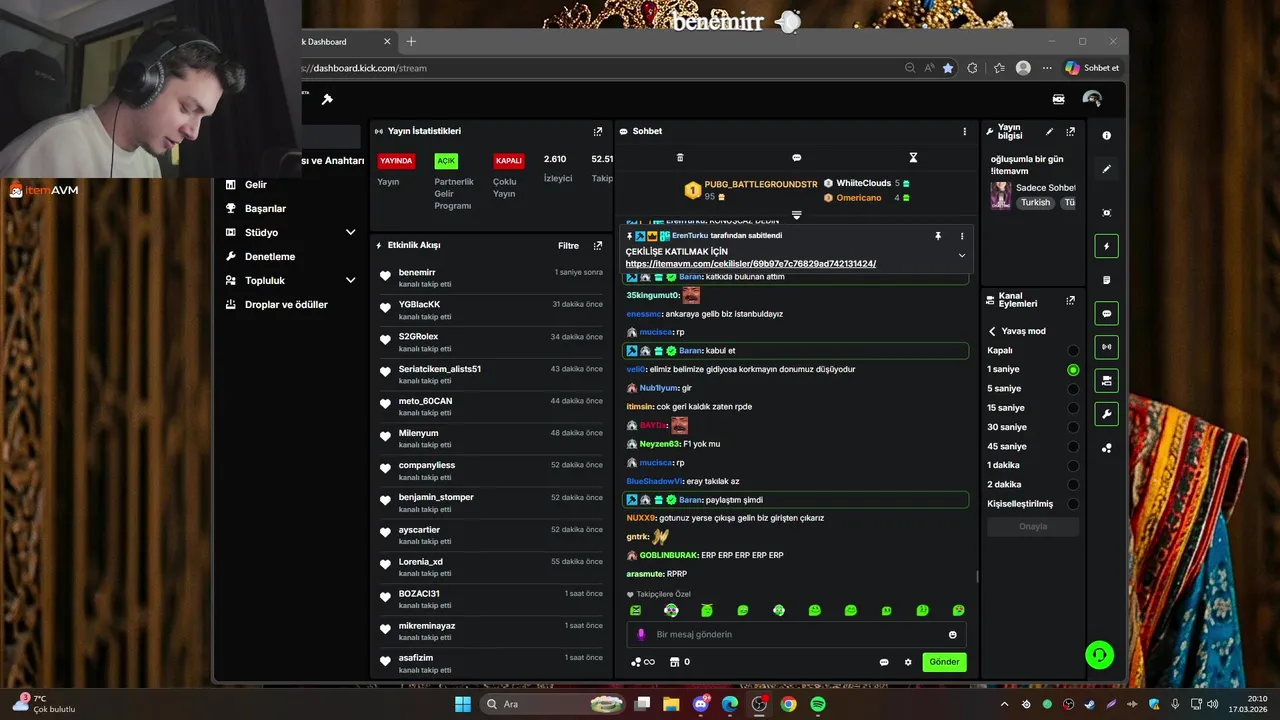Open Sohbet panel three-dot menu

point(965,131)
